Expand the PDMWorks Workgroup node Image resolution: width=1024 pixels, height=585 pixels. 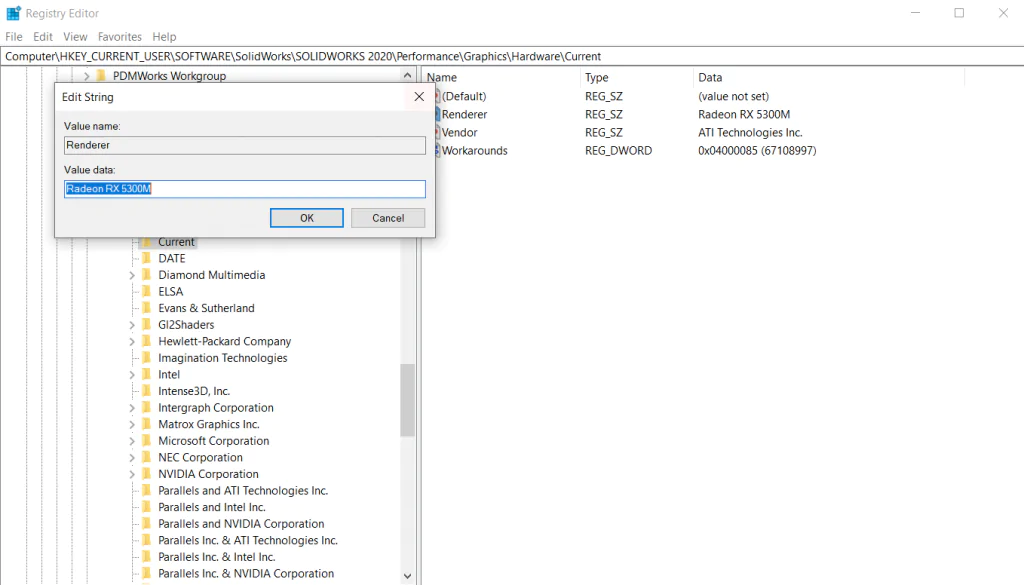pyautogui.click(x=87, y=76)
